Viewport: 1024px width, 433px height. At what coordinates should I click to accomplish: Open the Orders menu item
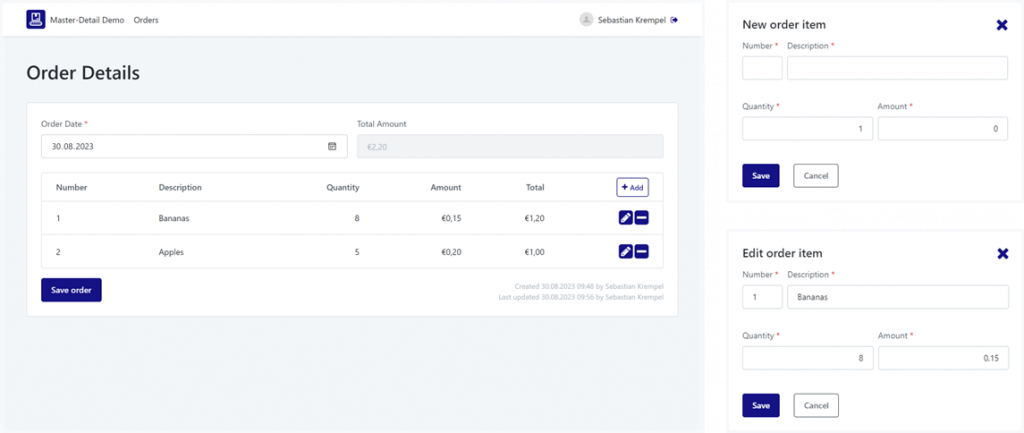(x=146, y=20)
